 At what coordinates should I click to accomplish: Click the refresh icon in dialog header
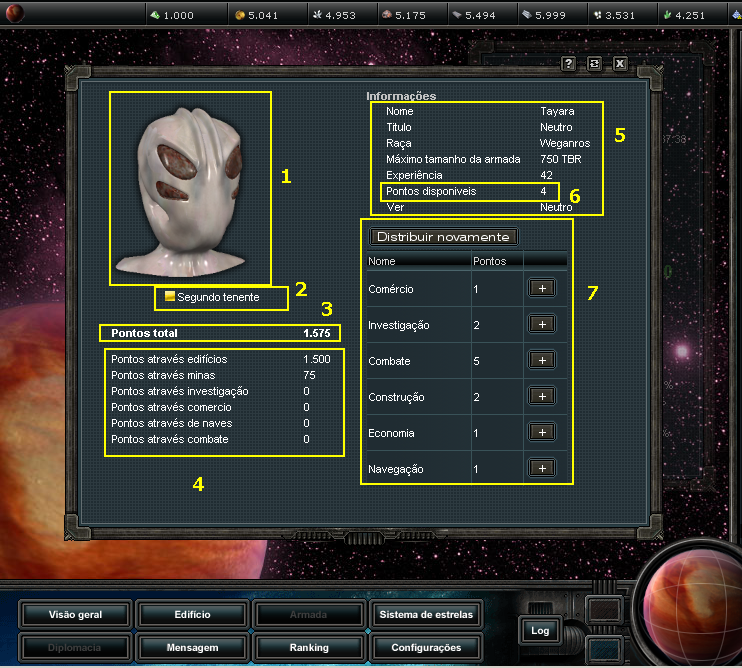tap(594, 63)
